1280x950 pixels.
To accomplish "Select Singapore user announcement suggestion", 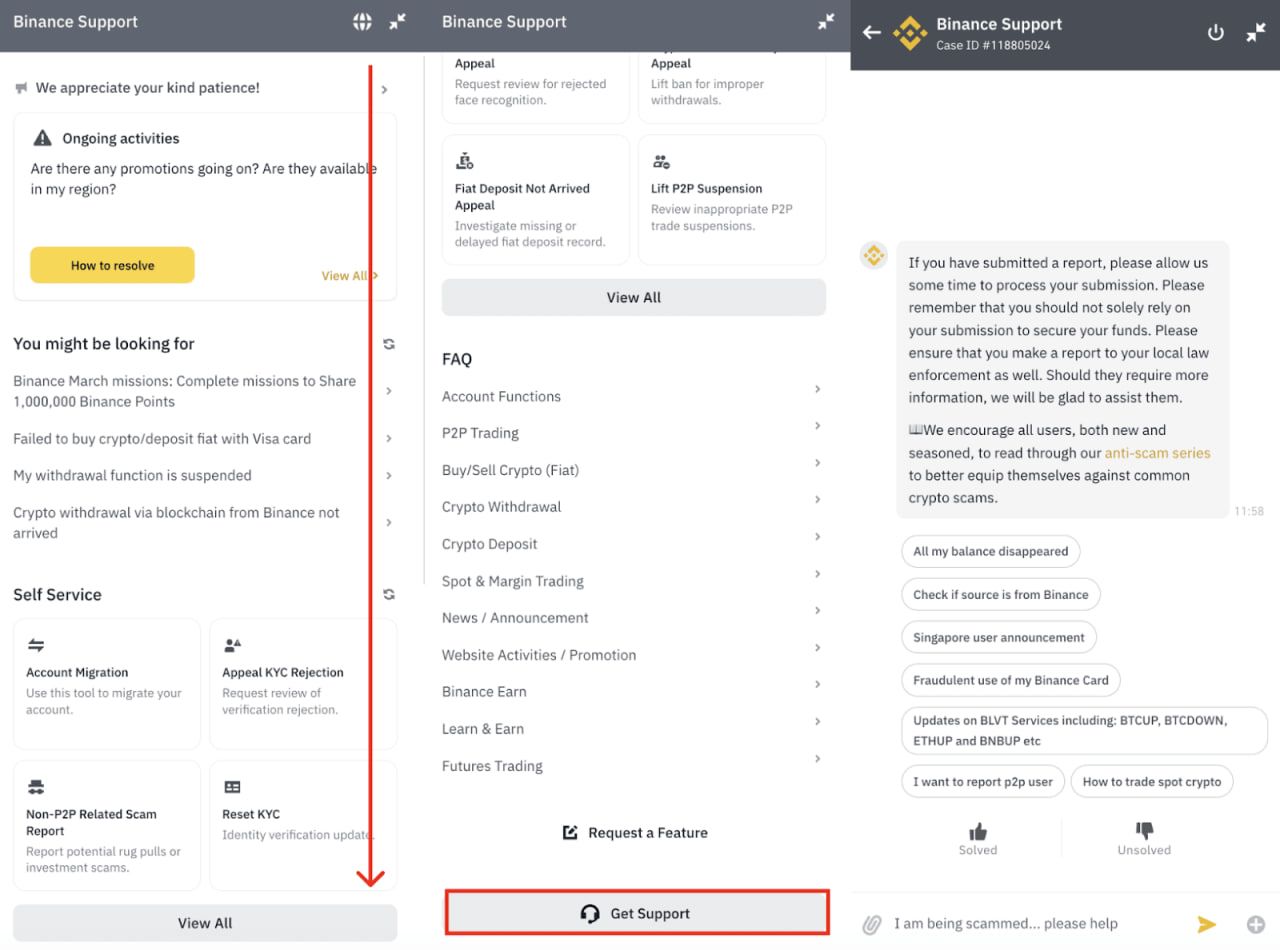I will tap(999, 637).
